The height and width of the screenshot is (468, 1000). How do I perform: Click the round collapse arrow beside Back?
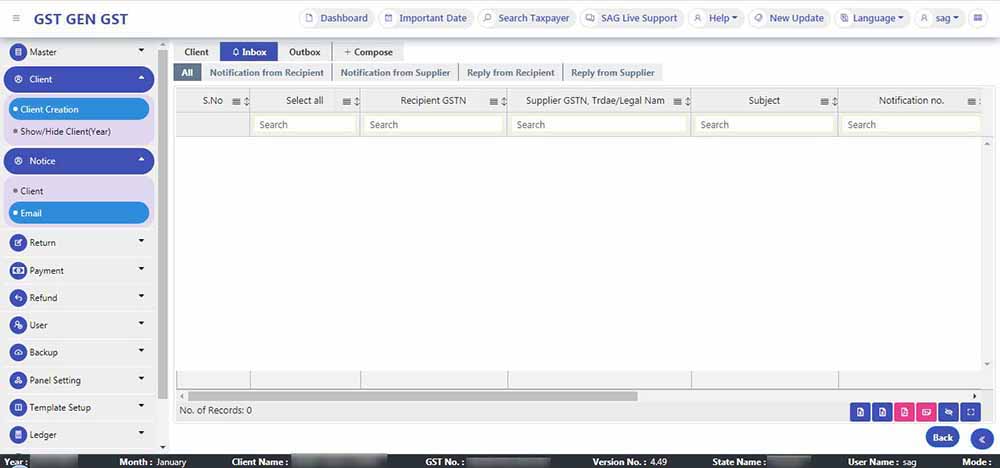tap(981, 438)
